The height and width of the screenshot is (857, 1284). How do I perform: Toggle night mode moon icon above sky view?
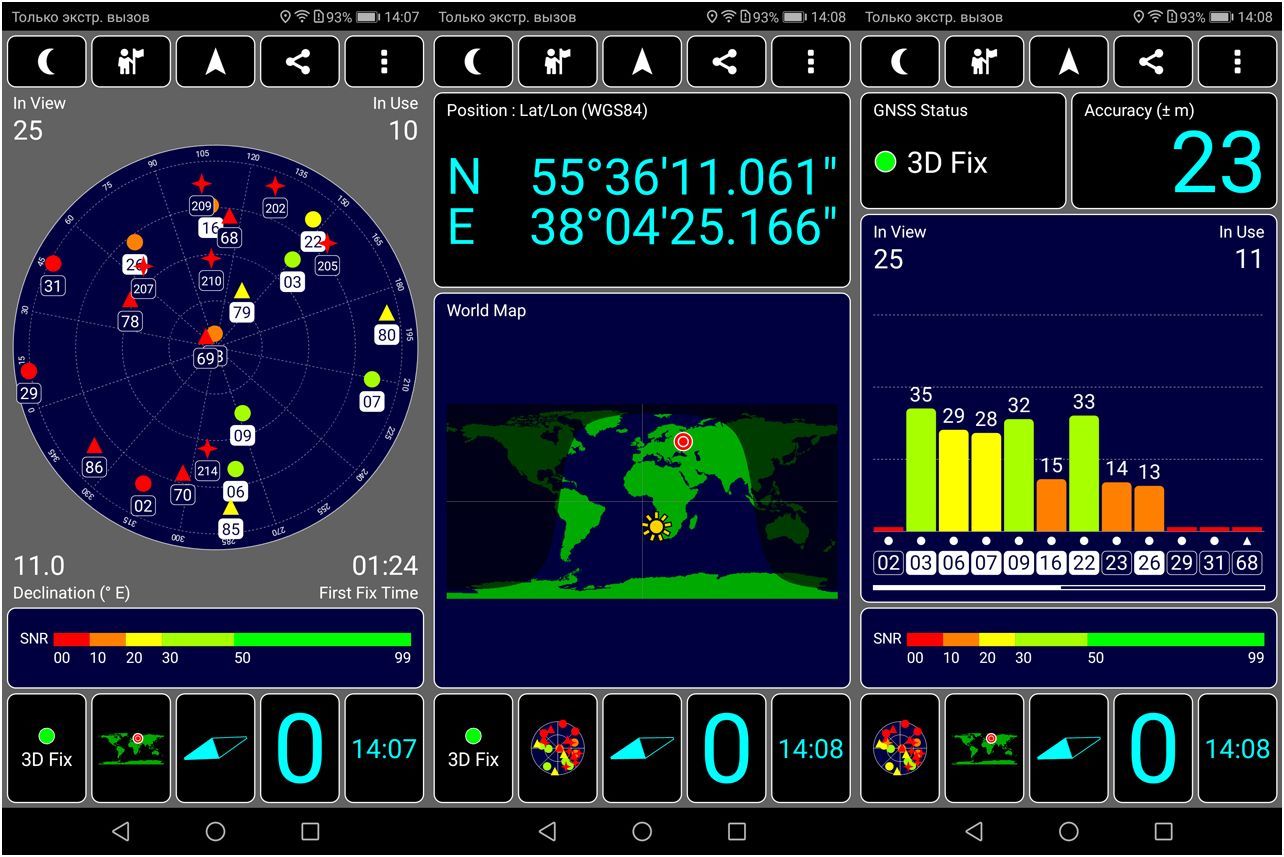(47, 62)
